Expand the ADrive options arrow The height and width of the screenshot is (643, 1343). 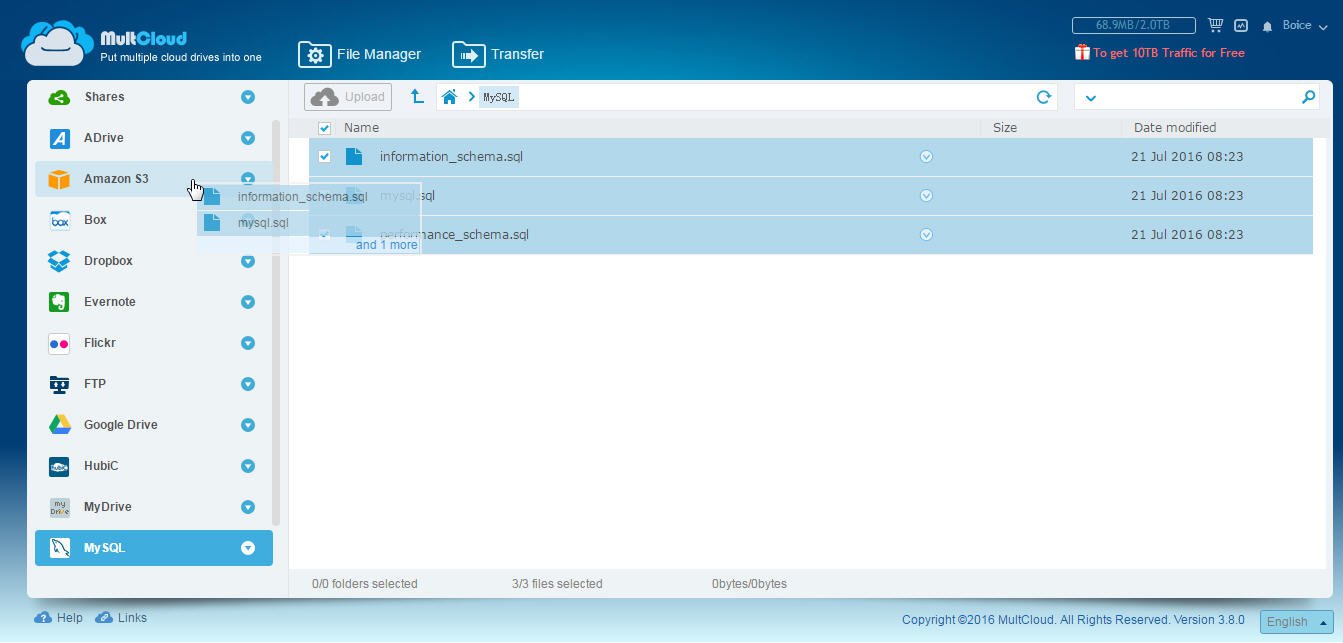pyautogui.click(x=247, y=138)
